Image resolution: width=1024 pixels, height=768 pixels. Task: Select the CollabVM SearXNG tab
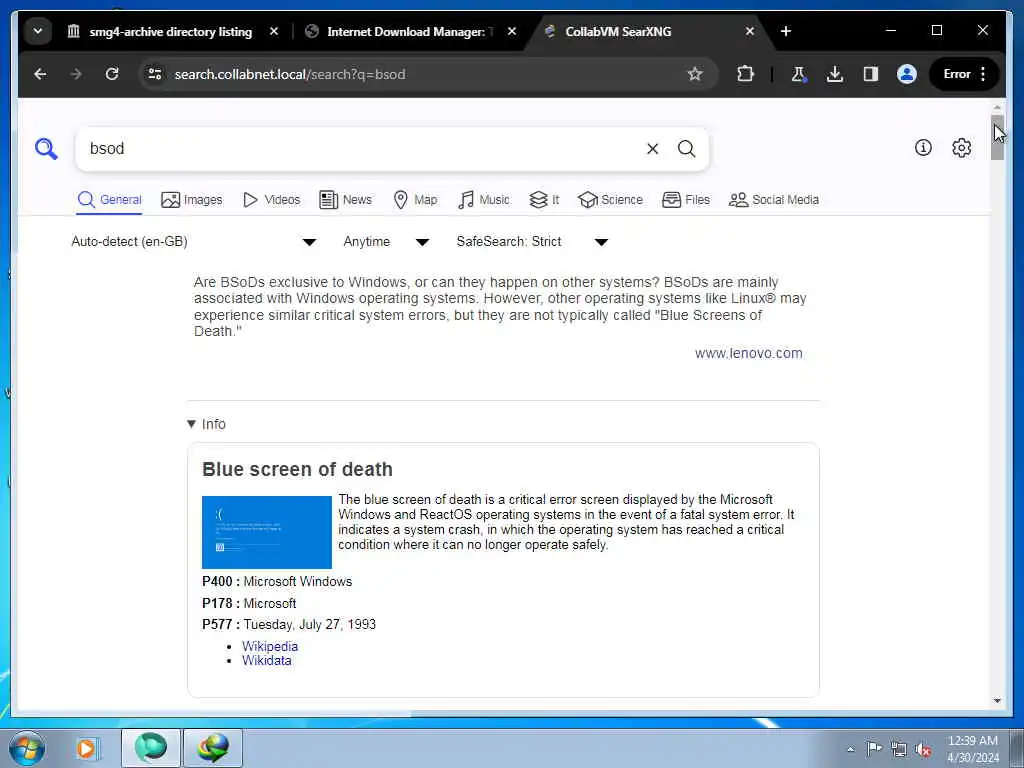[618, 31]
